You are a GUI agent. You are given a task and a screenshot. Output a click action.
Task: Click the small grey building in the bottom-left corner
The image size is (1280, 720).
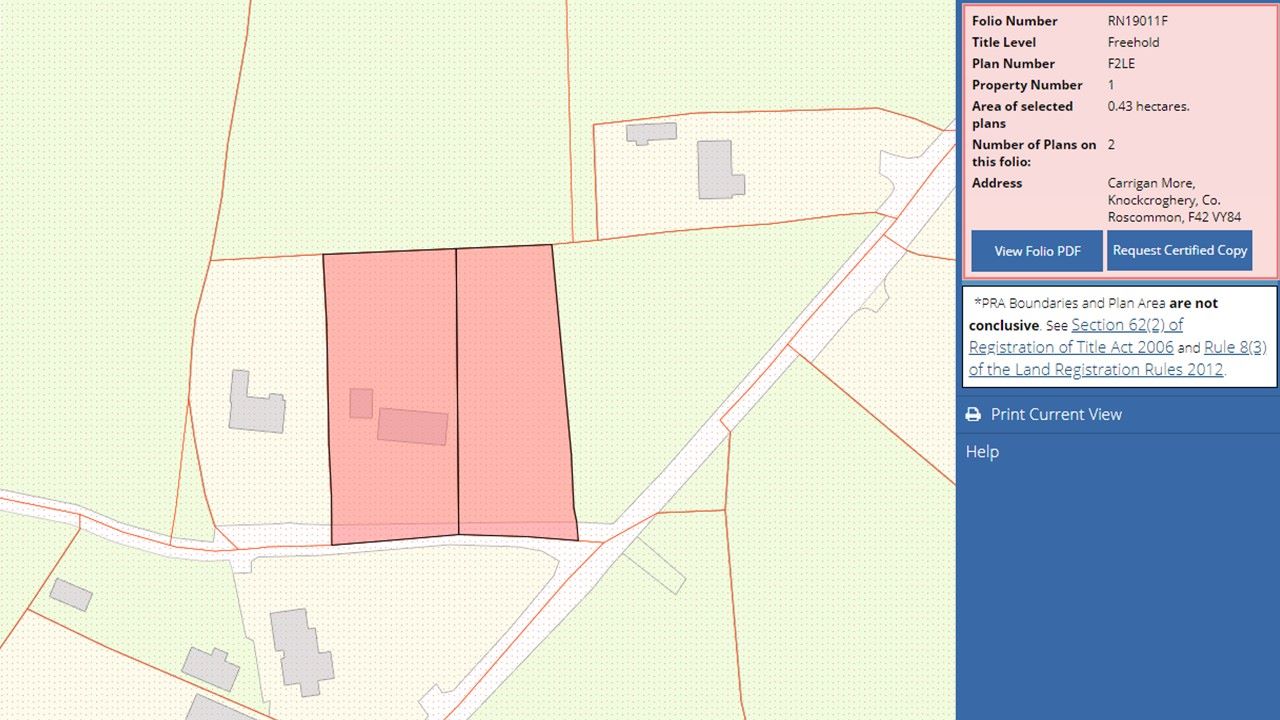[x=71, y=594]
